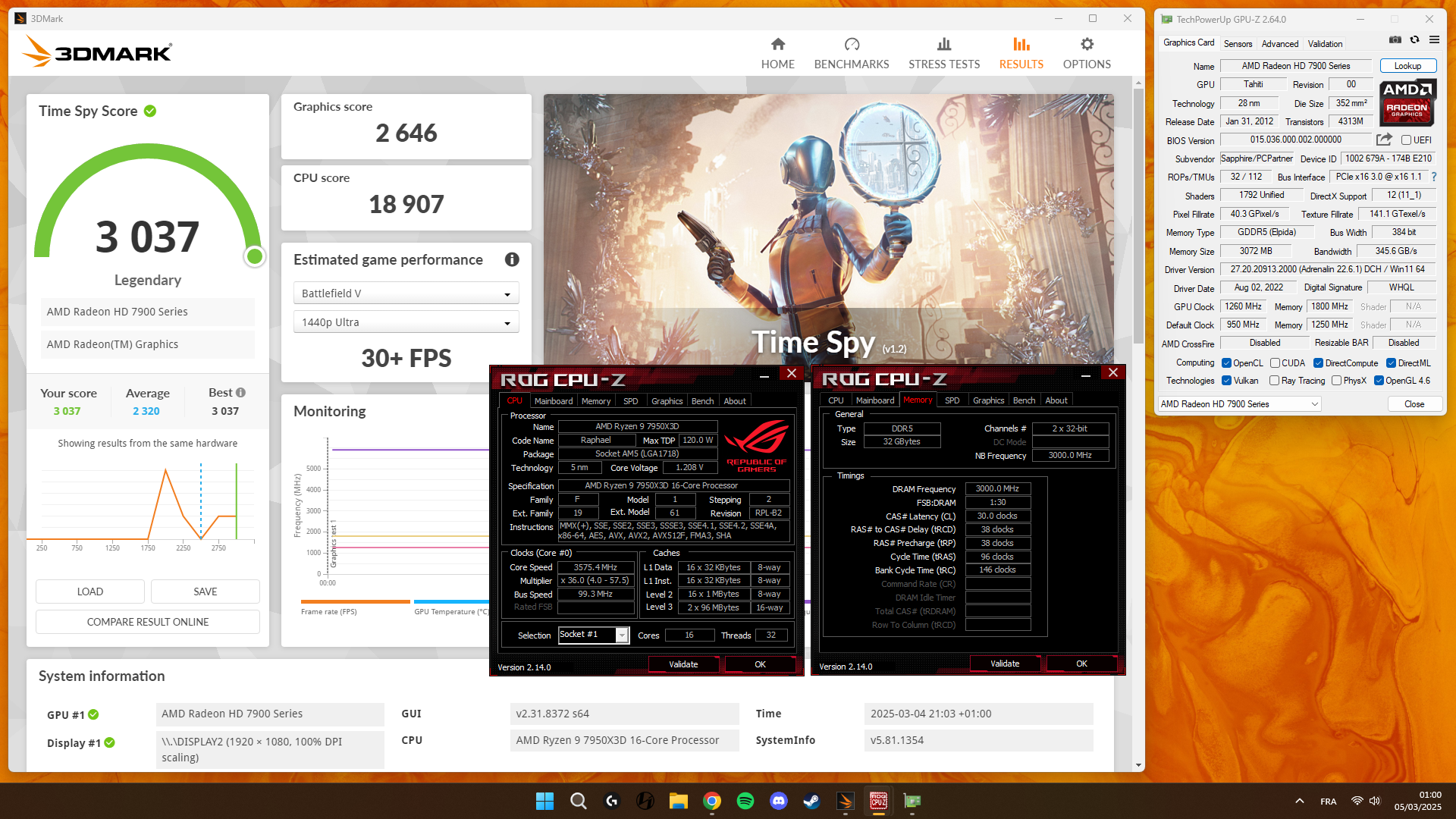Screen dimensions: 1456x819
Task: Open the GPU-Z taskbar icon
Action: pyautogui.click(x=912, y=801)
